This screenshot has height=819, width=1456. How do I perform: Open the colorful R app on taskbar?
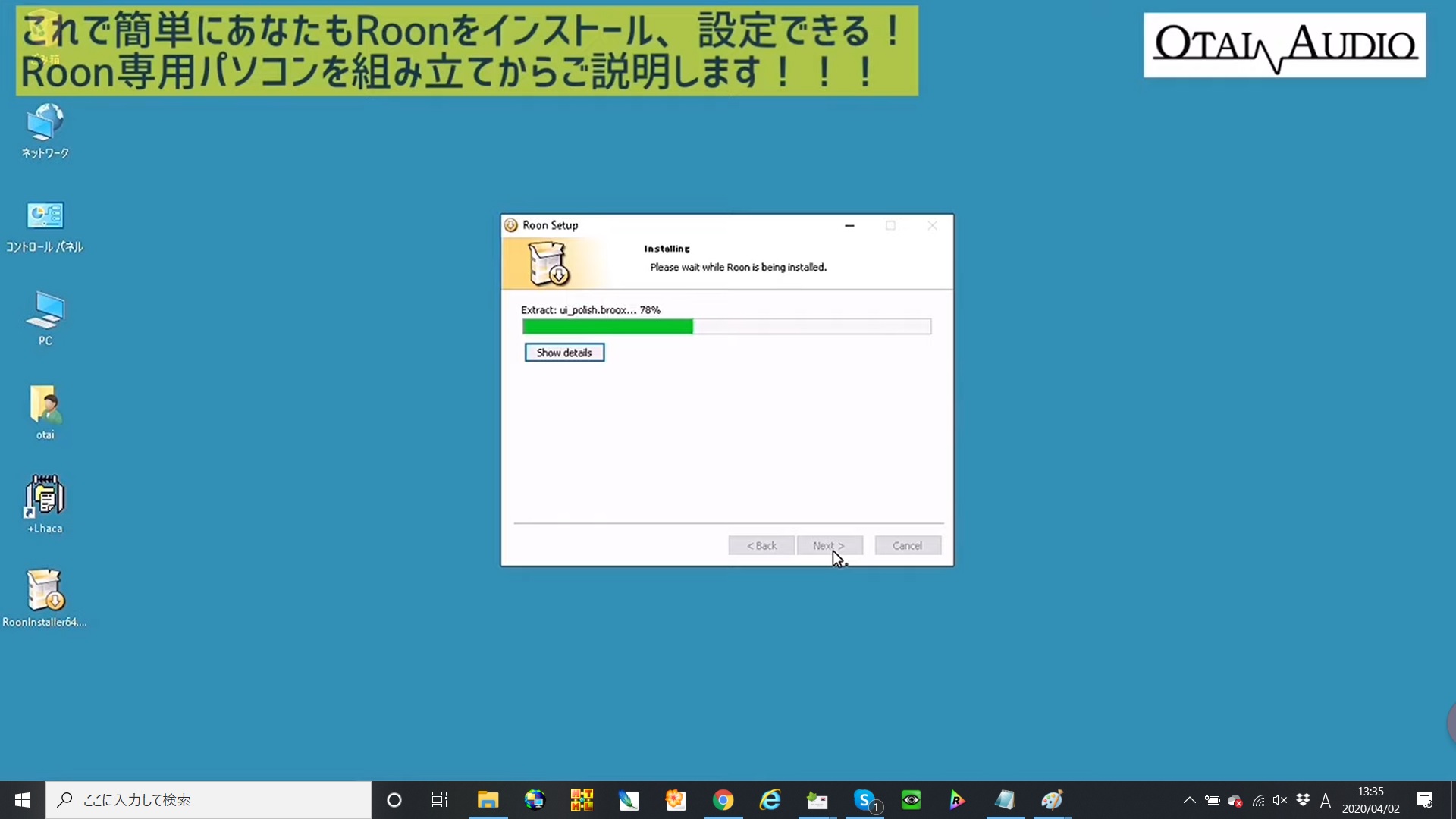point(958,800)
